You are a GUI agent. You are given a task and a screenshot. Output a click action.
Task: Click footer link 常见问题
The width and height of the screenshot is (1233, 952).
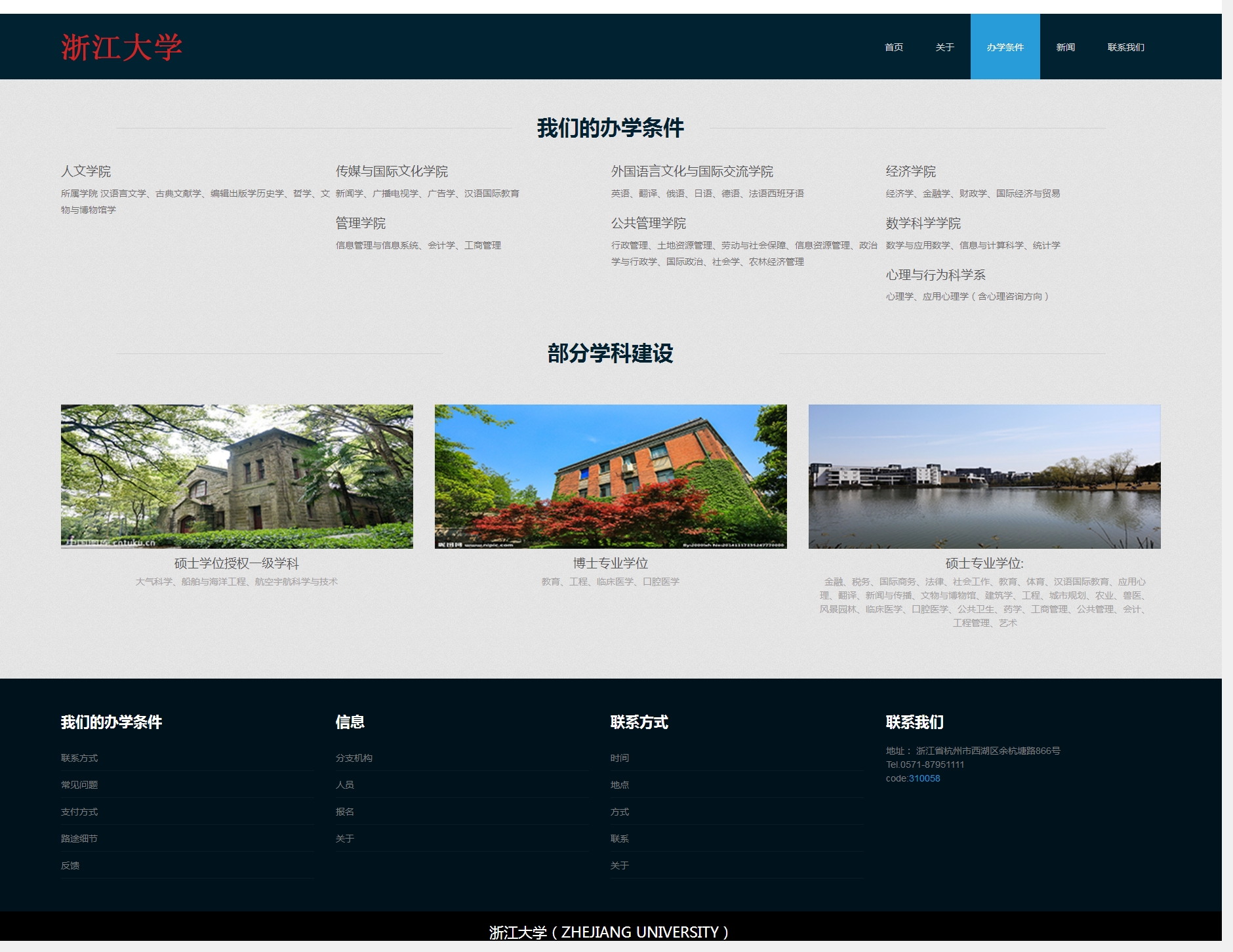click(x=79, y=785)
